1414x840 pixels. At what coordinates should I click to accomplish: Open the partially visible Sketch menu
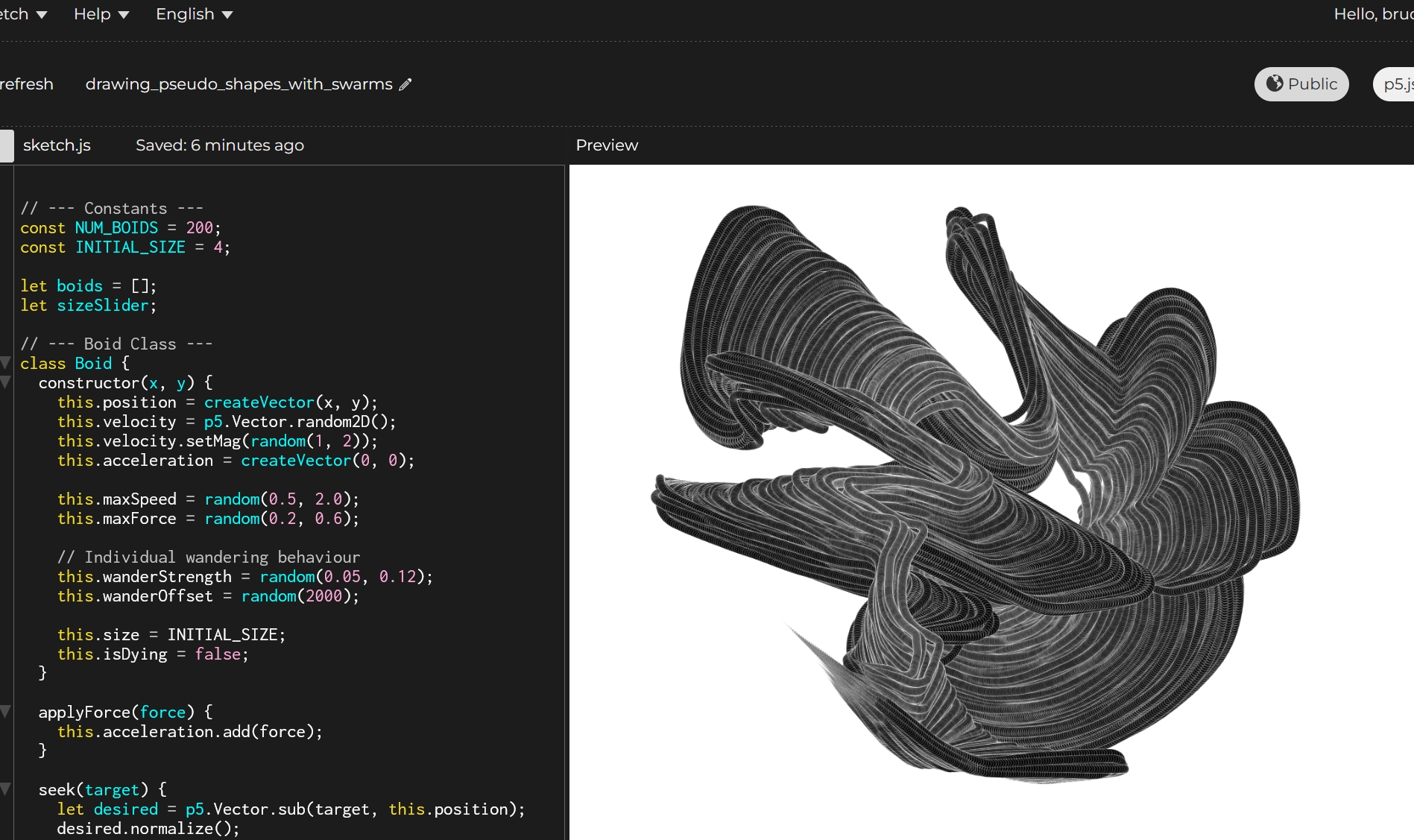point(22,14)
